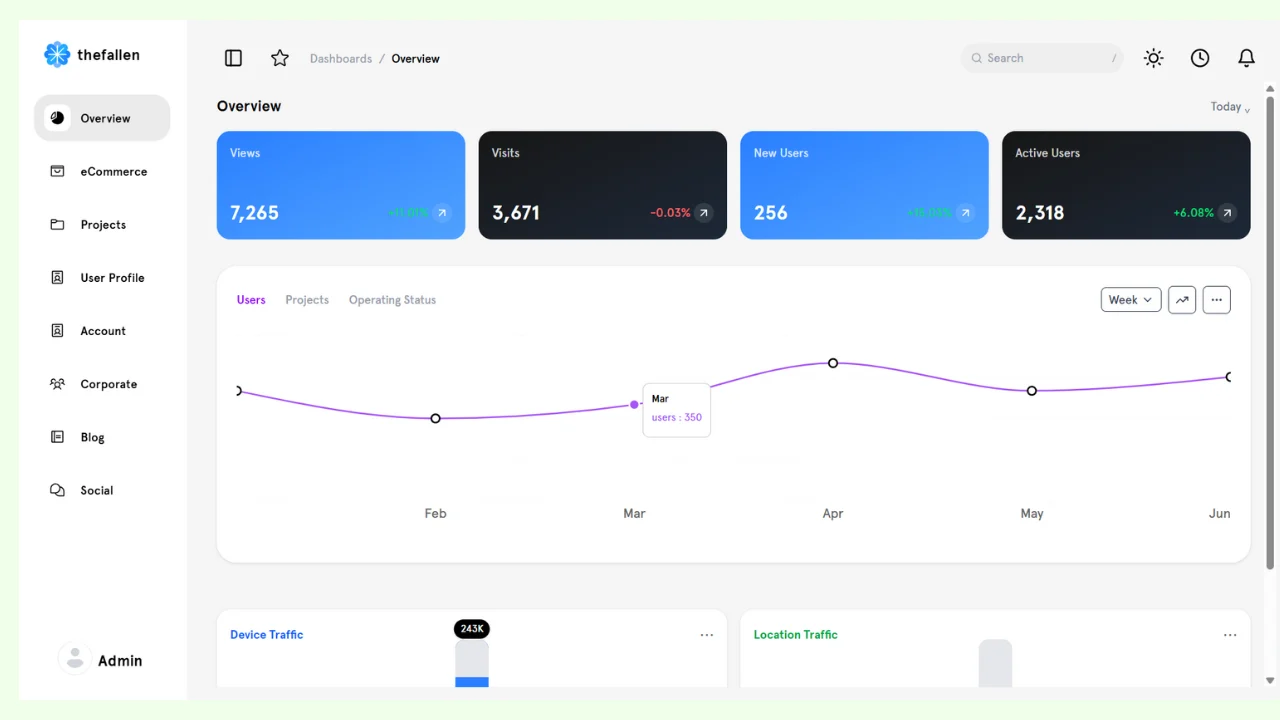Click the Jun axis label
This screenshot has width=1280, height=720.
pyautogui.click(x=1219, y=513)
